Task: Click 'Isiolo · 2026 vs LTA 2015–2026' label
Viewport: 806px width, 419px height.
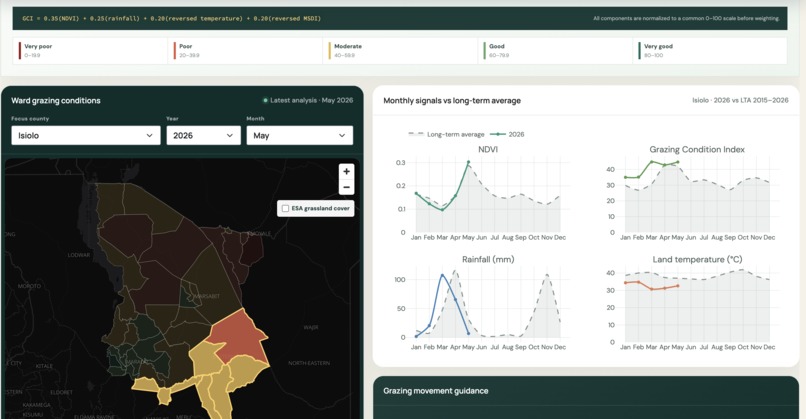Action: (740, 100)
